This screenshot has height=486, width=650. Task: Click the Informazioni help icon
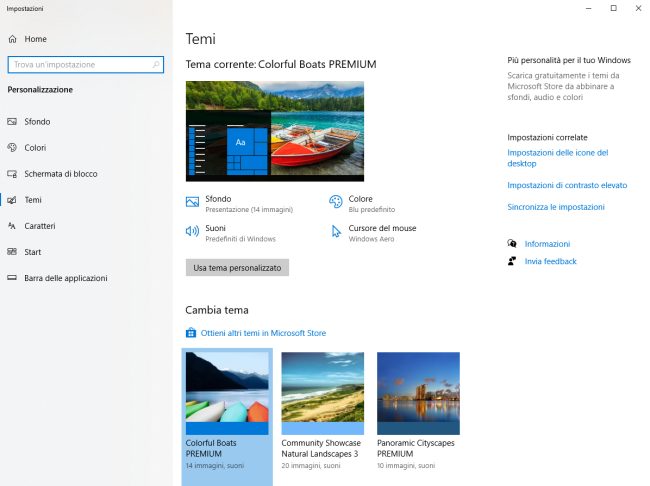[512, 243]
